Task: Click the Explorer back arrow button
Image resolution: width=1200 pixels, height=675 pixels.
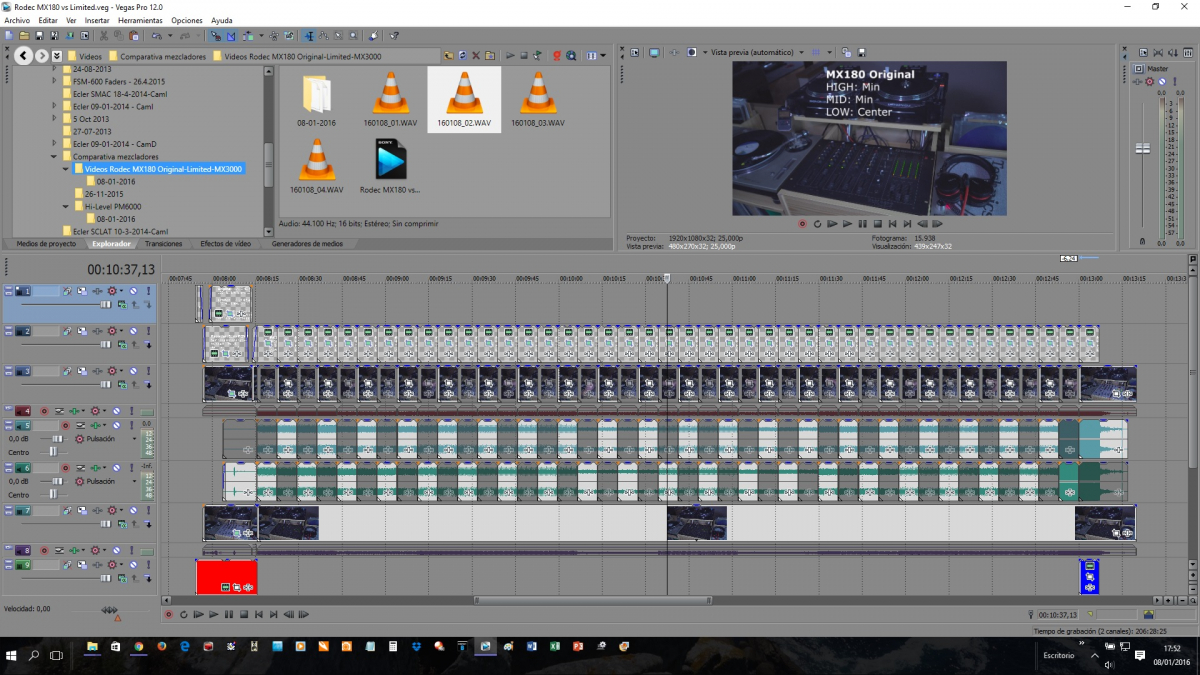Action: 24,55
